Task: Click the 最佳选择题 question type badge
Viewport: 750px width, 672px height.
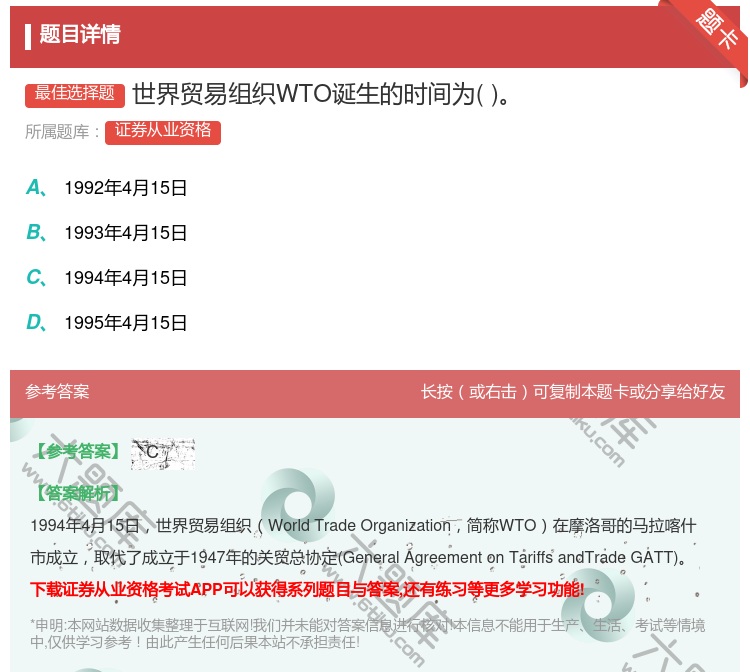Action: pyautogui.click(x=75, y=94)
